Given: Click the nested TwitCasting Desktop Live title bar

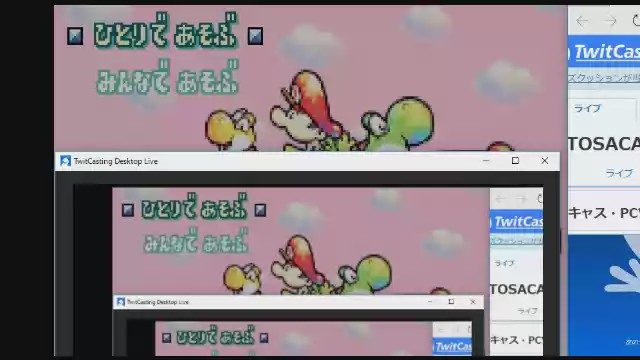Looking at the screenshot, I should [x=298, y=302].
